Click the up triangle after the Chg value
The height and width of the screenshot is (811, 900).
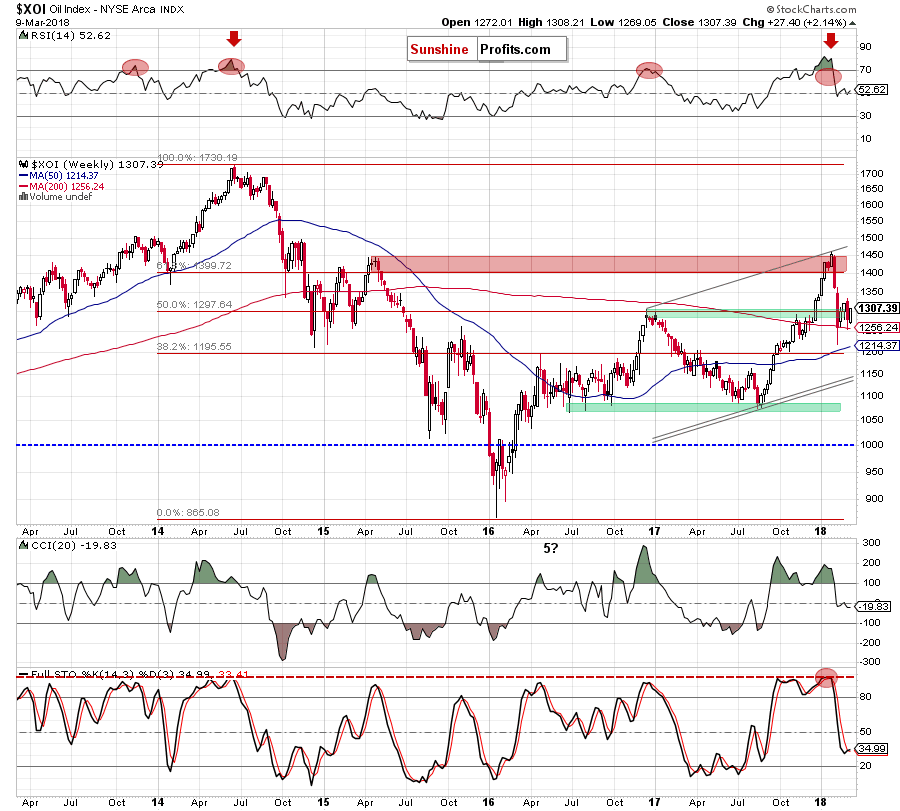click(x=852, y=23)
